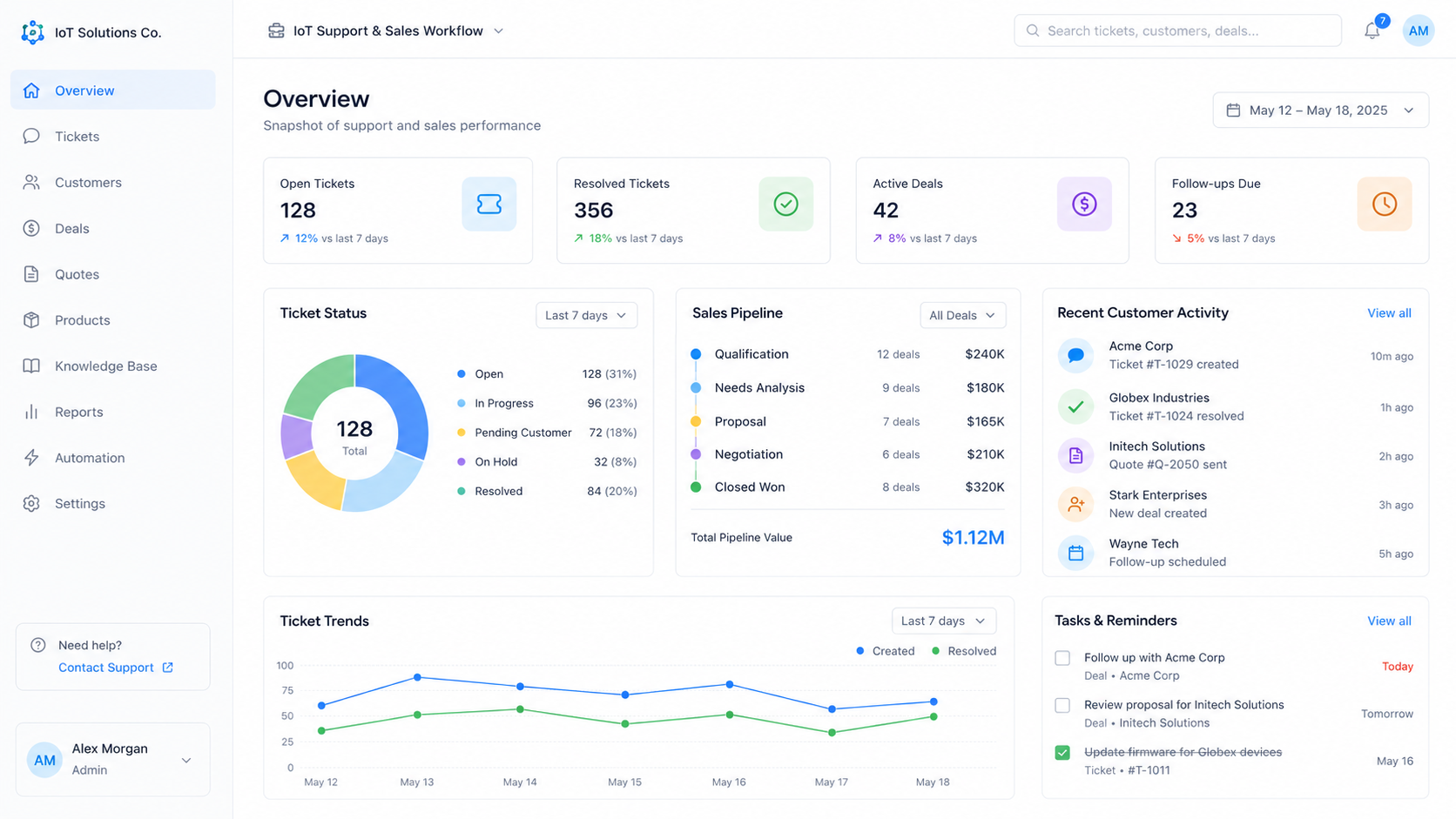1456x819 pixels.
Task: Open Deals in the sidebar
Action: pyautogui.click(x=113, y=228)
